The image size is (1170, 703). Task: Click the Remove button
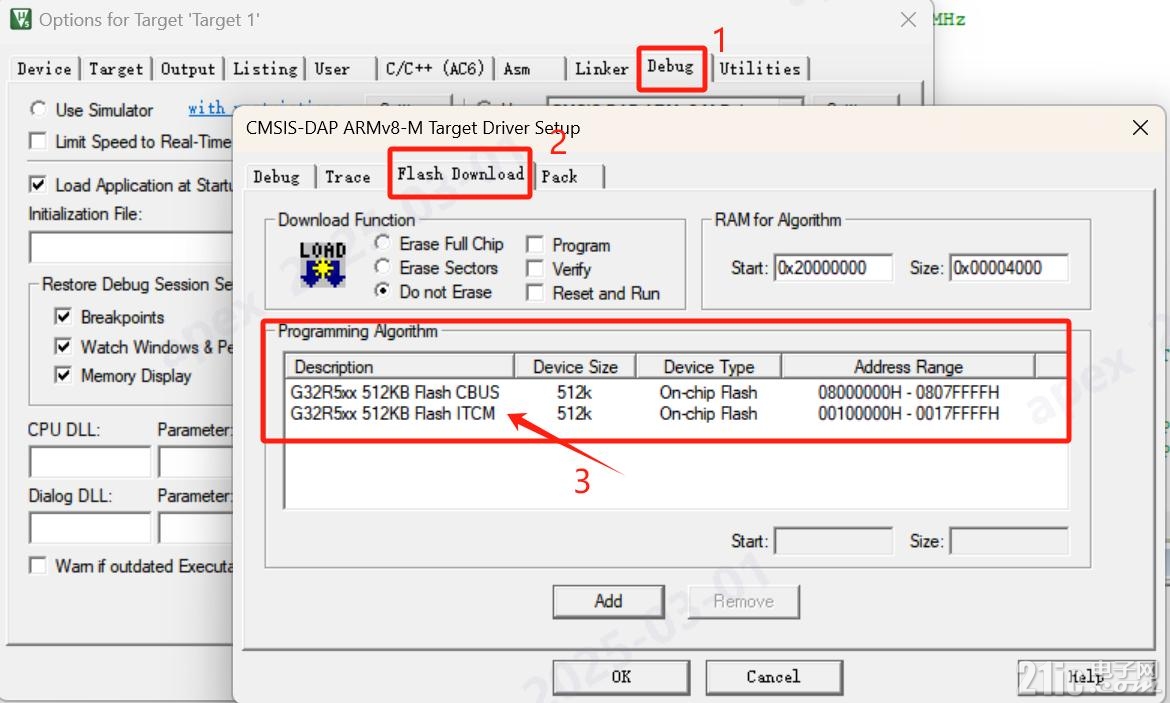(743, 602)
